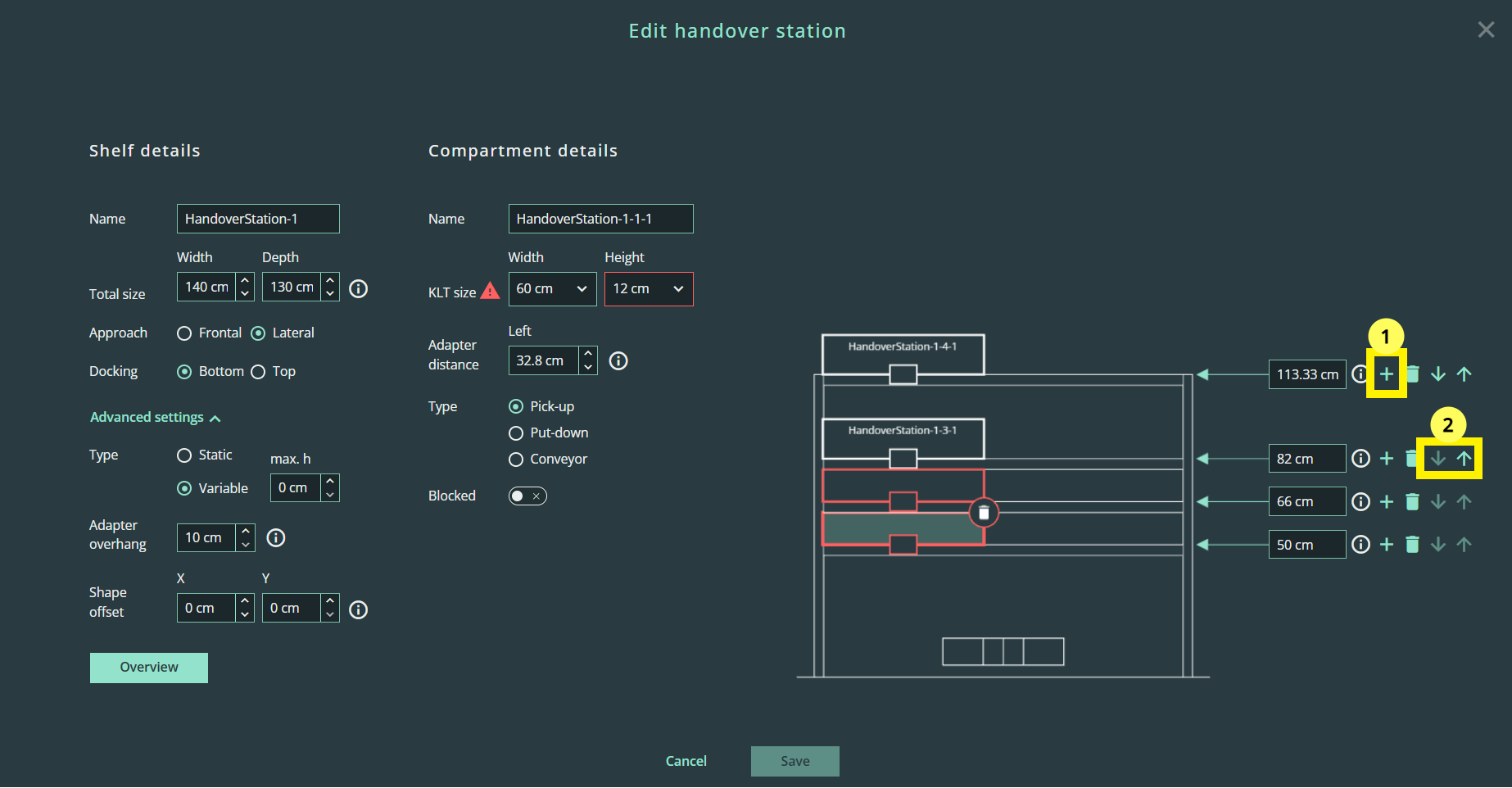Click the KLT size warning triangle
Screen dimensions: 1512x788
click(490, 292)
